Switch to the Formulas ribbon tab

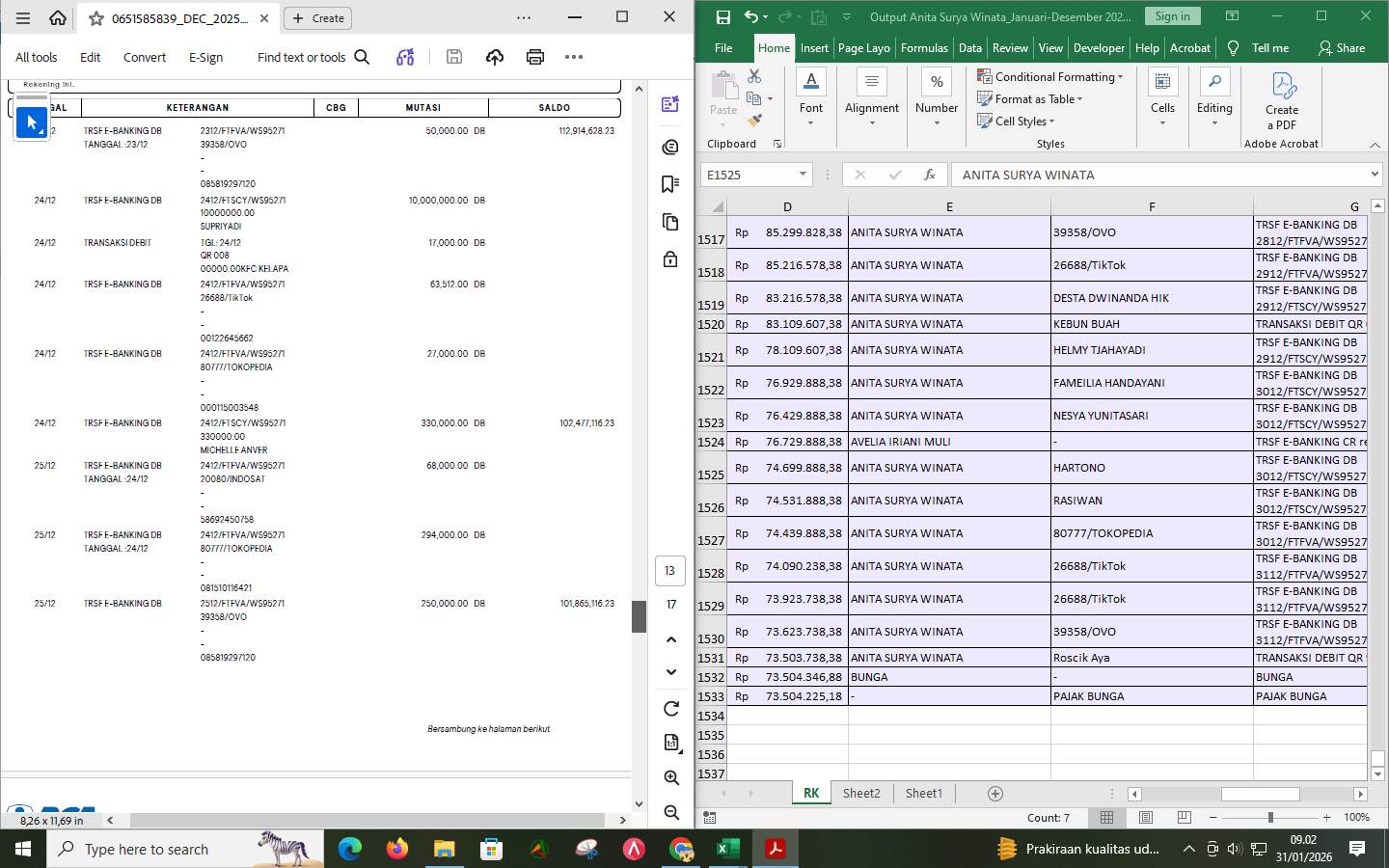[924, 47]
